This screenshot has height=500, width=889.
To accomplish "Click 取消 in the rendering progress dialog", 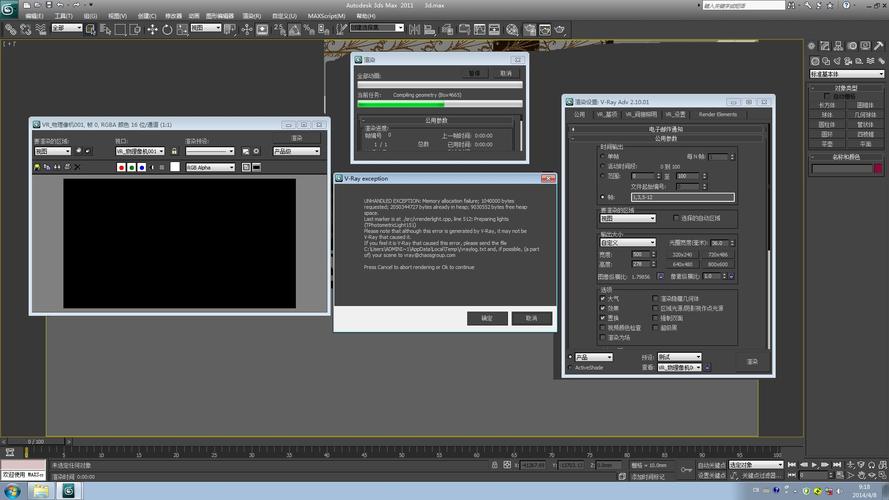I will (505, 73).
